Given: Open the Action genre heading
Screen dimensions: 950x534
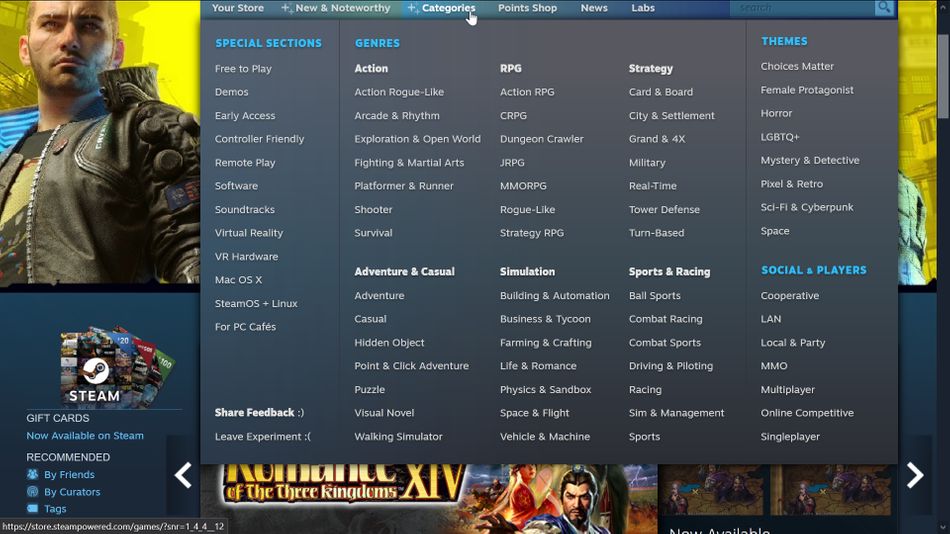Looking at the screenshot, I should [371, 68].
